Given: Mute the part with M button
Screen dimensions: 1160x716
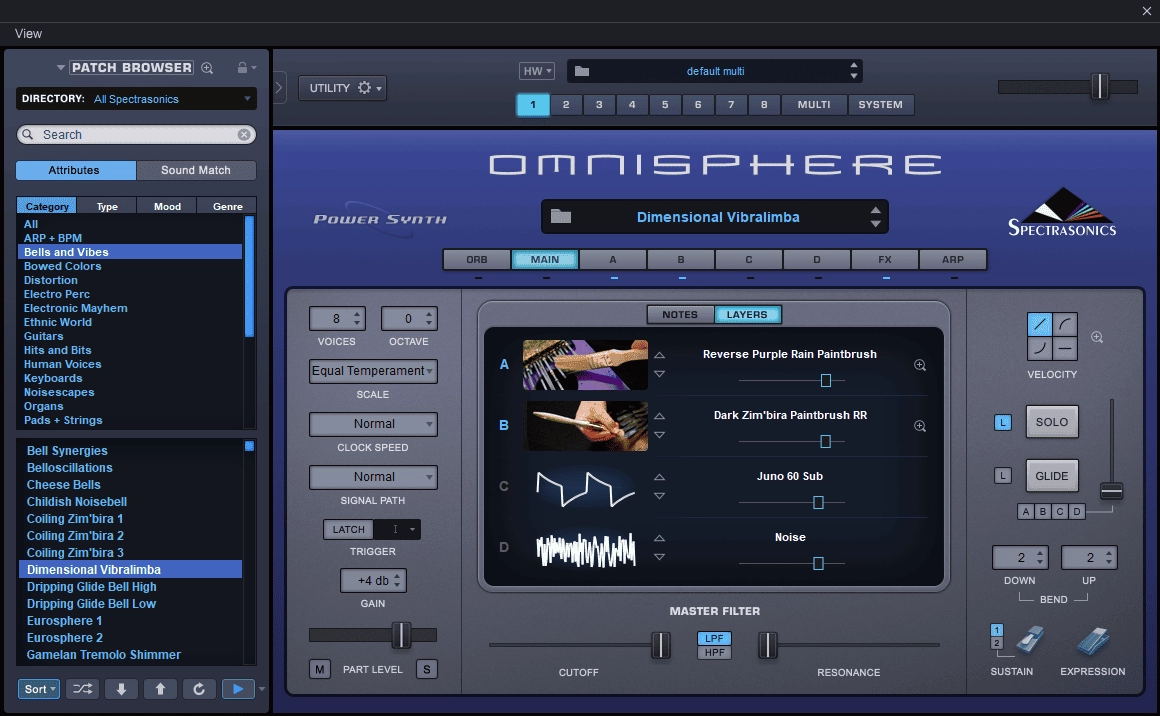Looking at the screenshot, I should click(320, 669).
